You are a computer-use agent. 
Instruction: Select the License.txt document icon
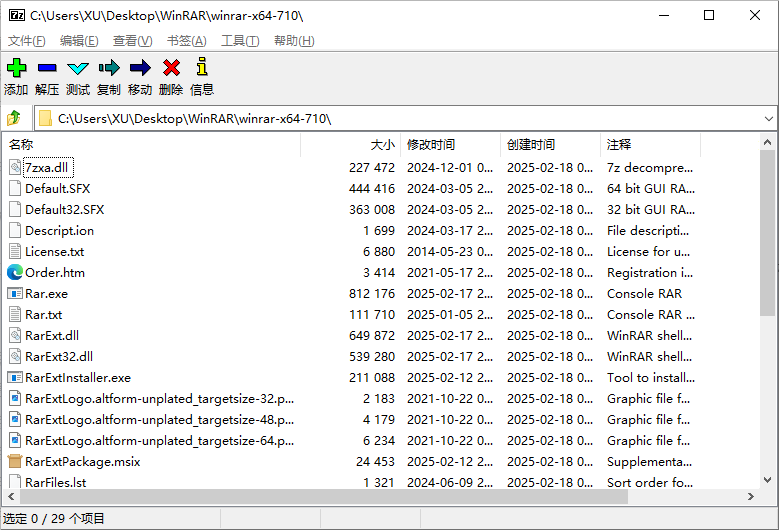15,251
